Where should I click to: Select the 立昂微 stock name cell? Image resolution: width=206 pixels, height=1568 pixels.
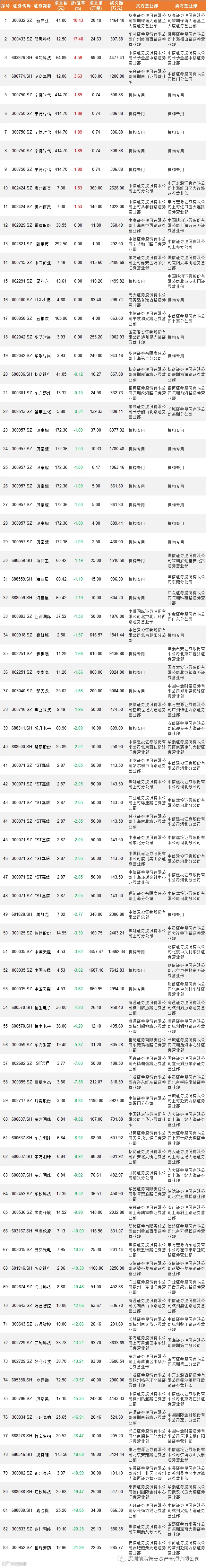pos(43,1380)
